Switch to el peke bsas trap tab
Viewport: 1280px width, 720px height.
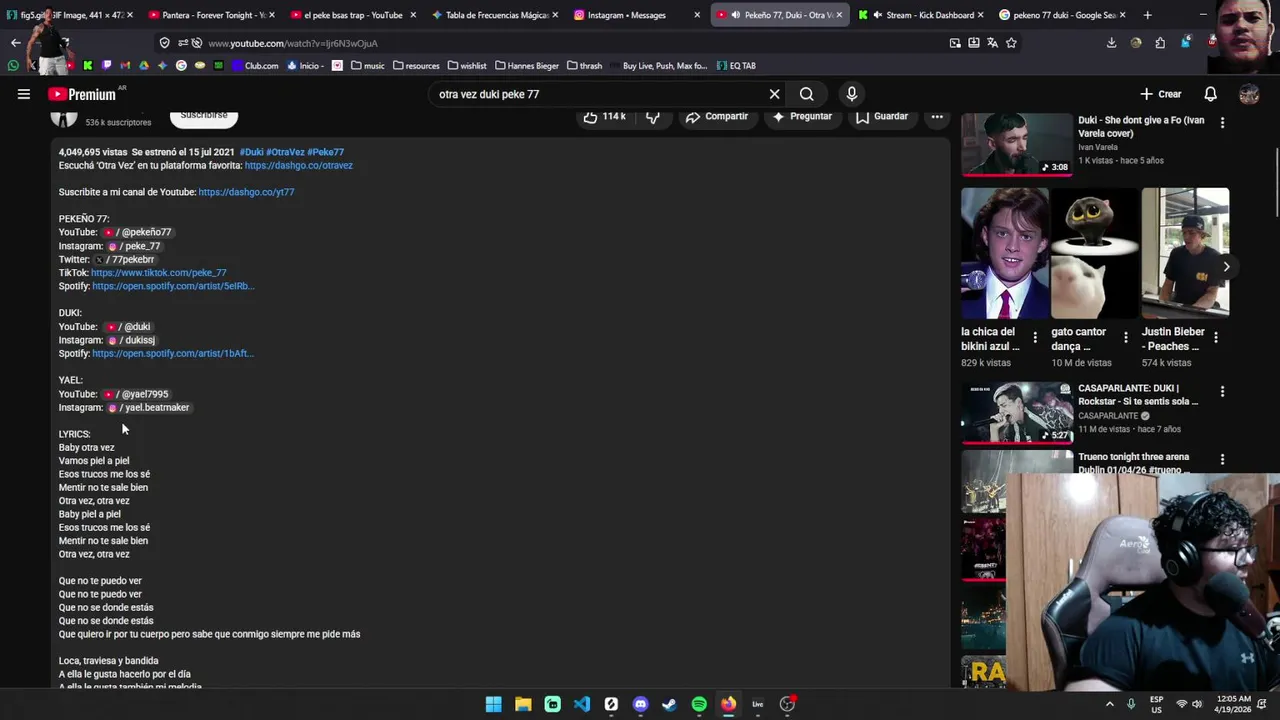[353, 15]
